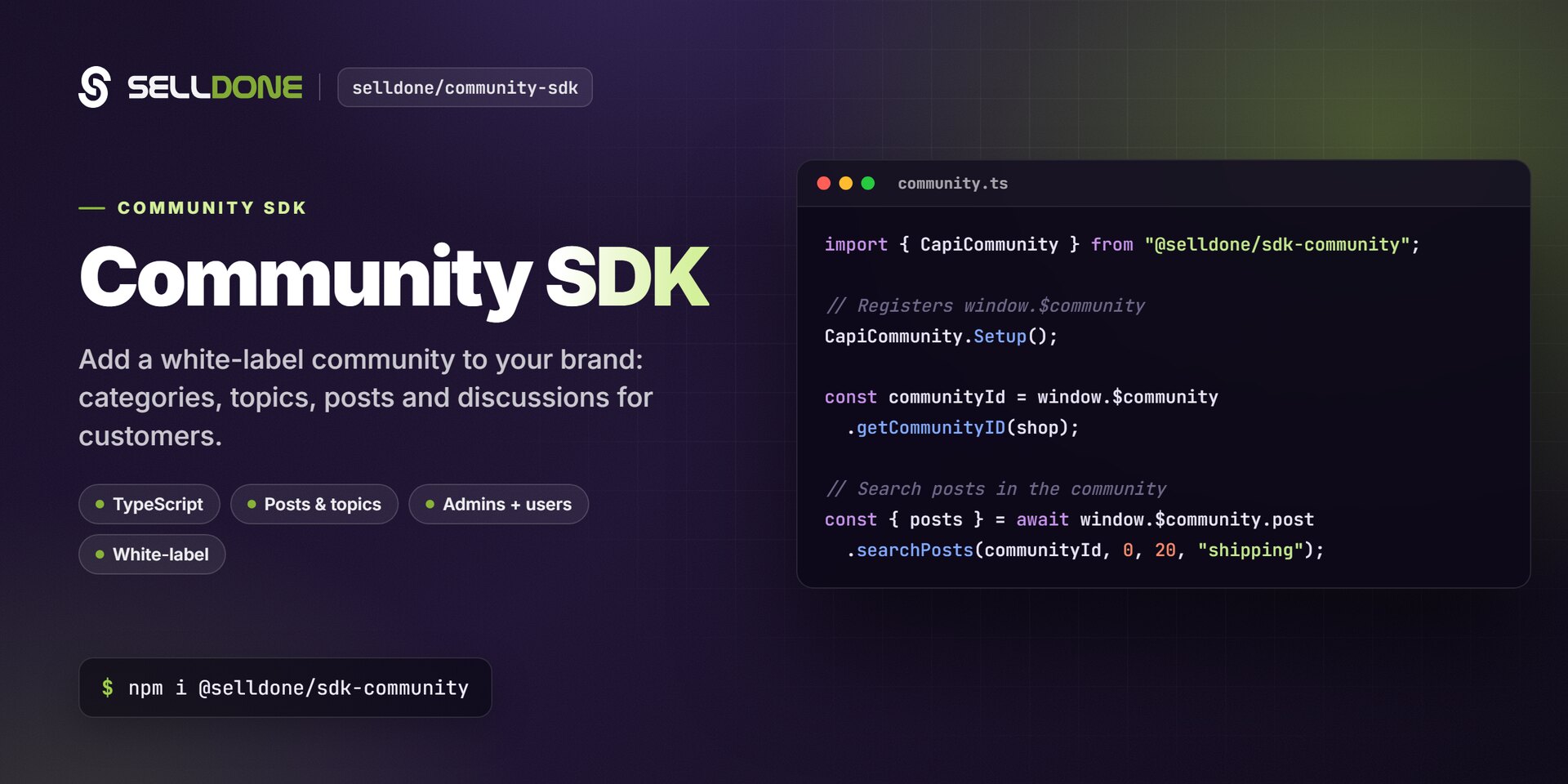The image size is (1568, 784).
Task: Select the Admins + users pill
Action: (x=499, y=504)
